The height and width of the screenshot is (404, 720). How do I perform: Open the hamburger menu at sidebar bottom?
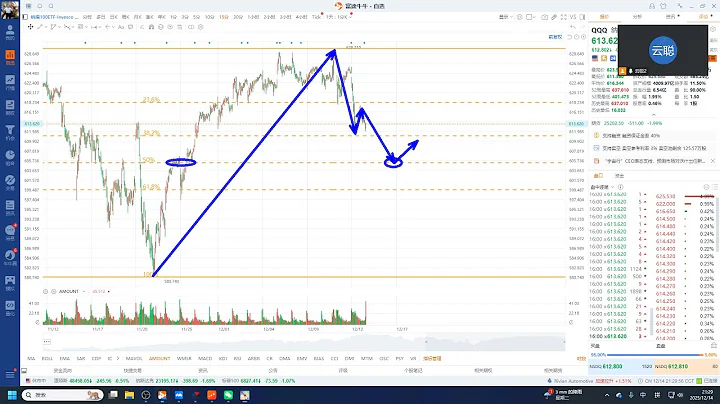(10, 375)
